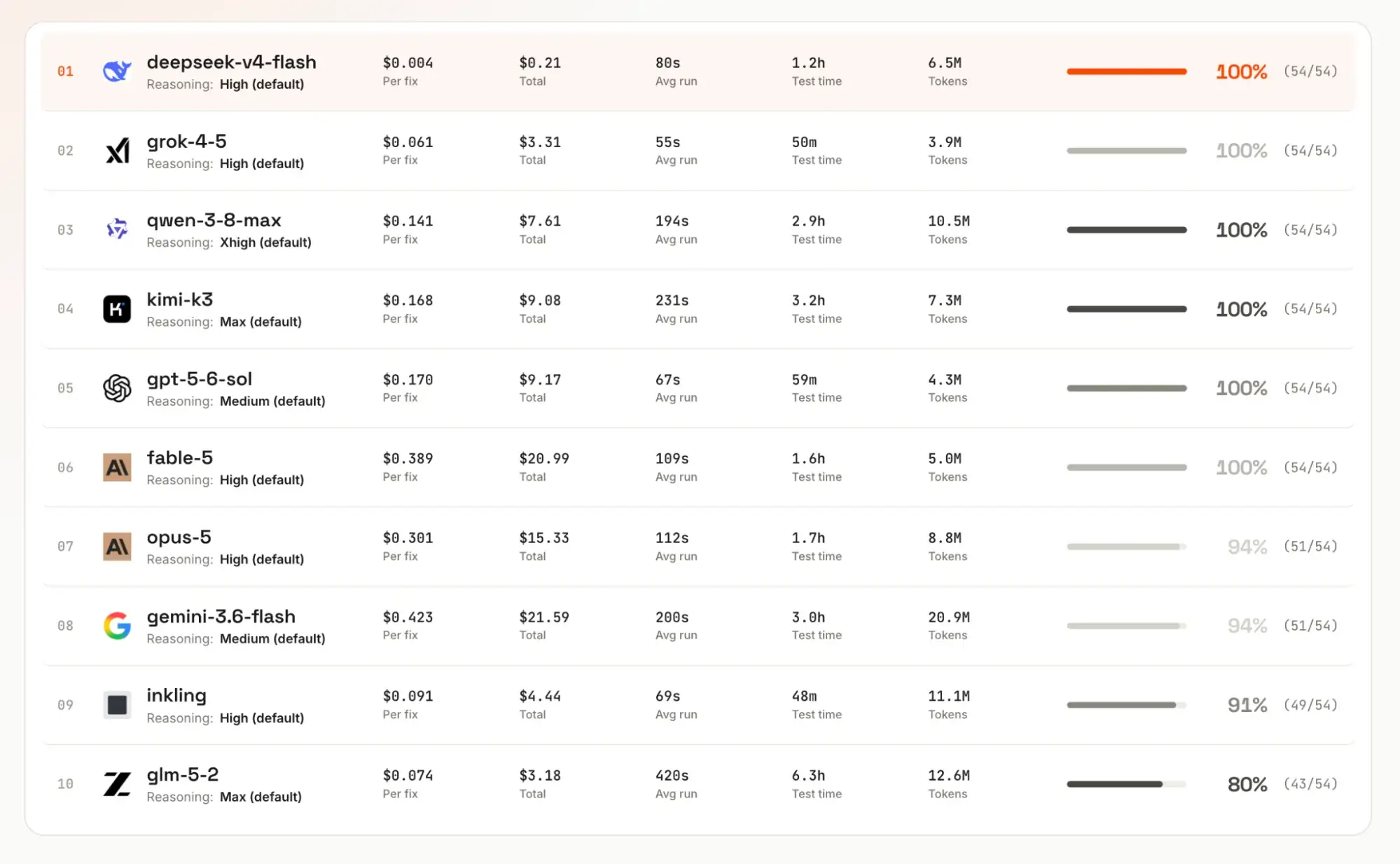Image resolution: width=1400 pixels, height=864 pixels.
Task: Click the Anthropic logo next to fable-5
Action: click(x=117, y=467)
